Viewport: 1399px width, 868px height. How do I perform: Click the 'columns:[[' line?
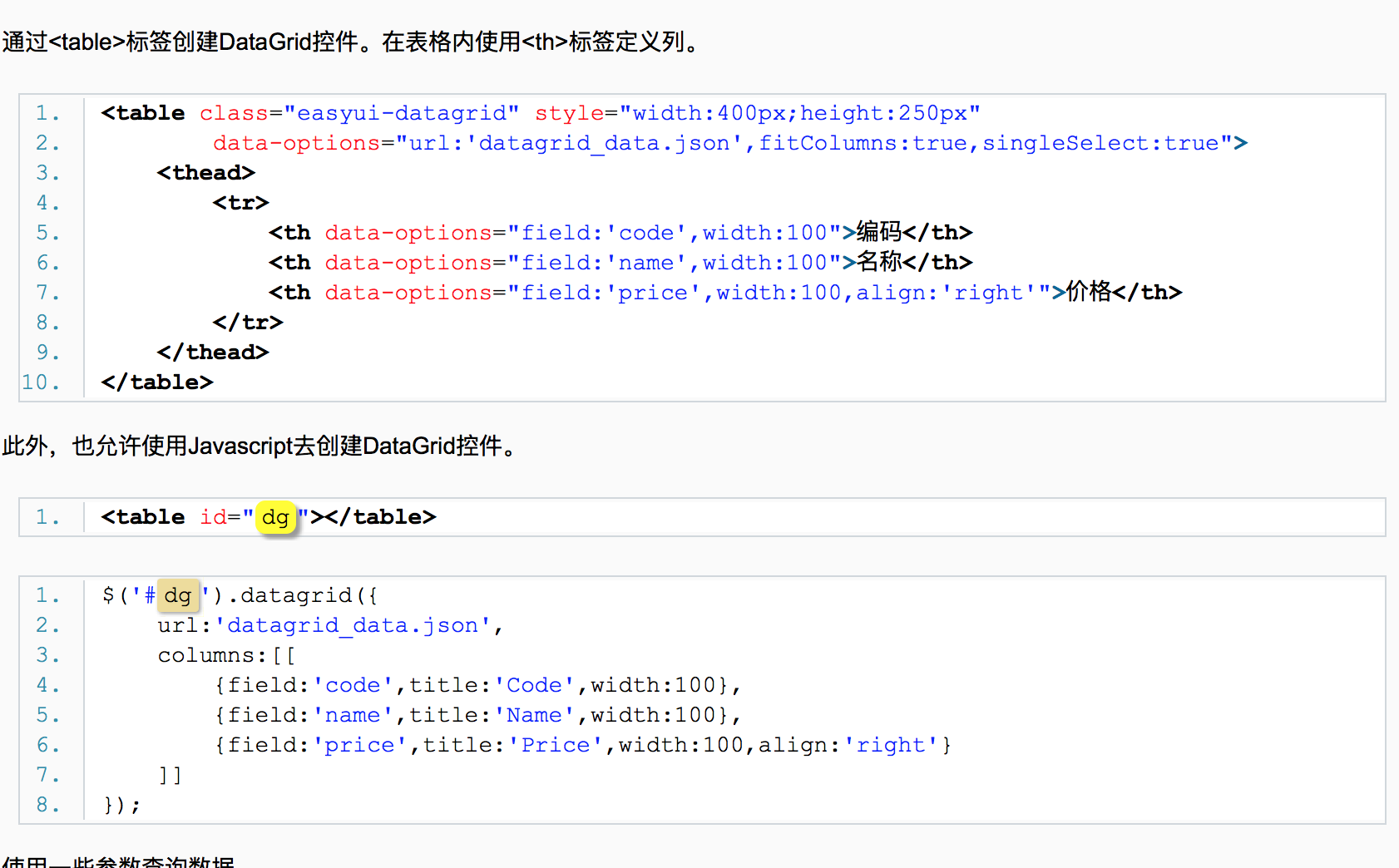click(226, 655)
